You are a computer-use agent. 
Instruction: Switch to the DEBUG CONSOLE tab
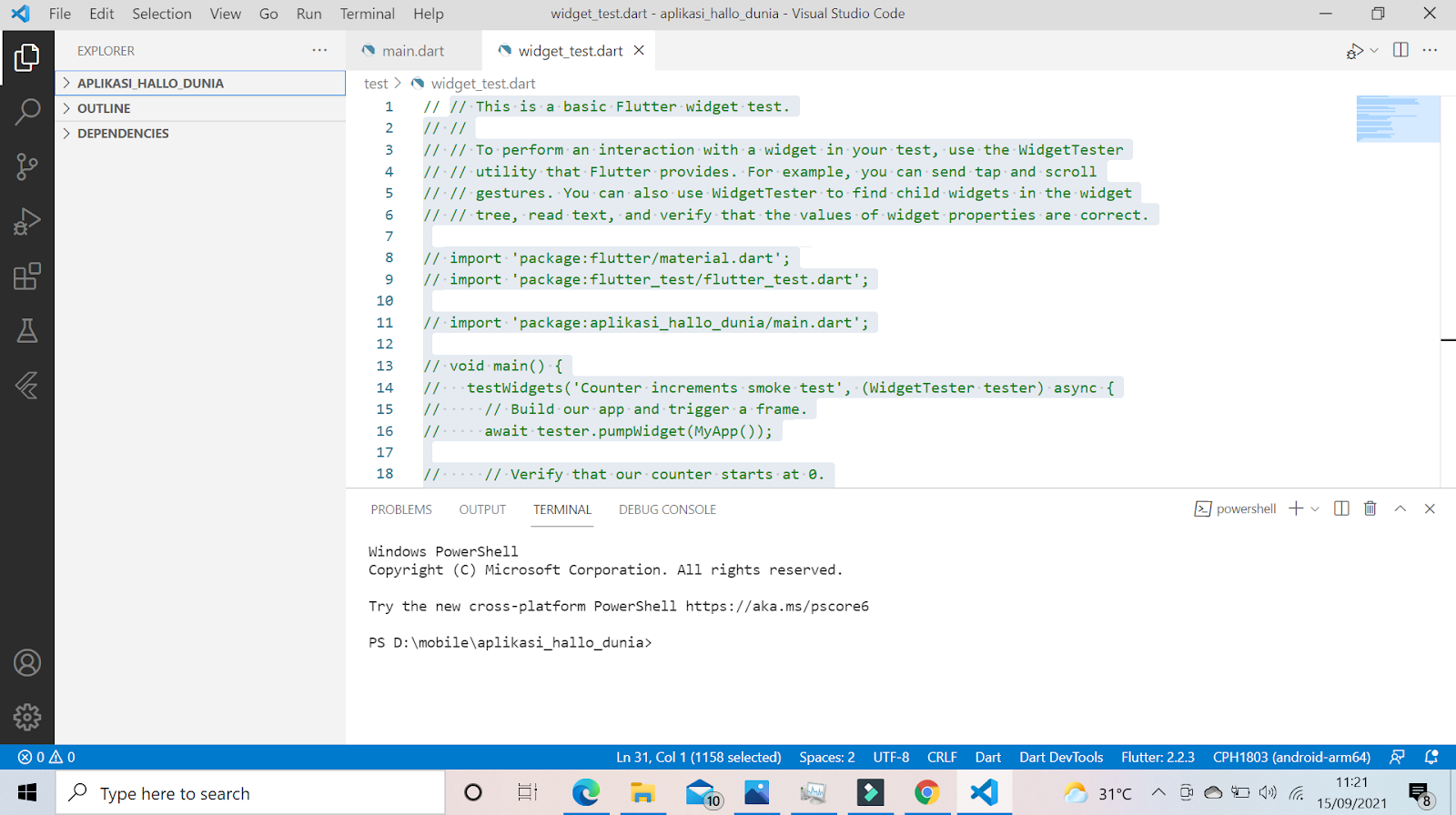pyautogui.click(x=667, y=509)
